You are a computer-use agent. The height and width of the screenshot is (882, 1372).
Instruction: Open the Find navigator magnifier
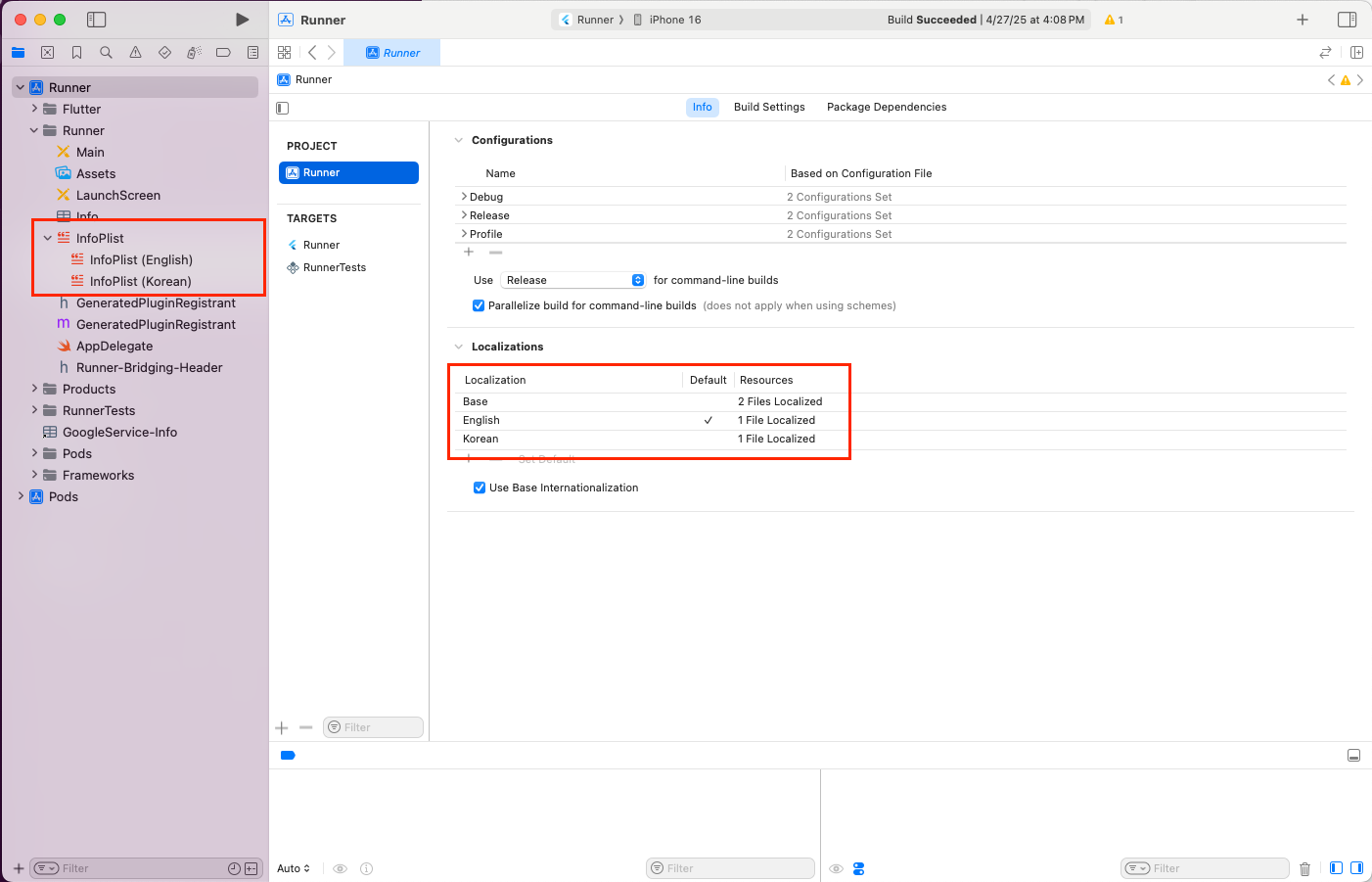click(x=106, y=53)
